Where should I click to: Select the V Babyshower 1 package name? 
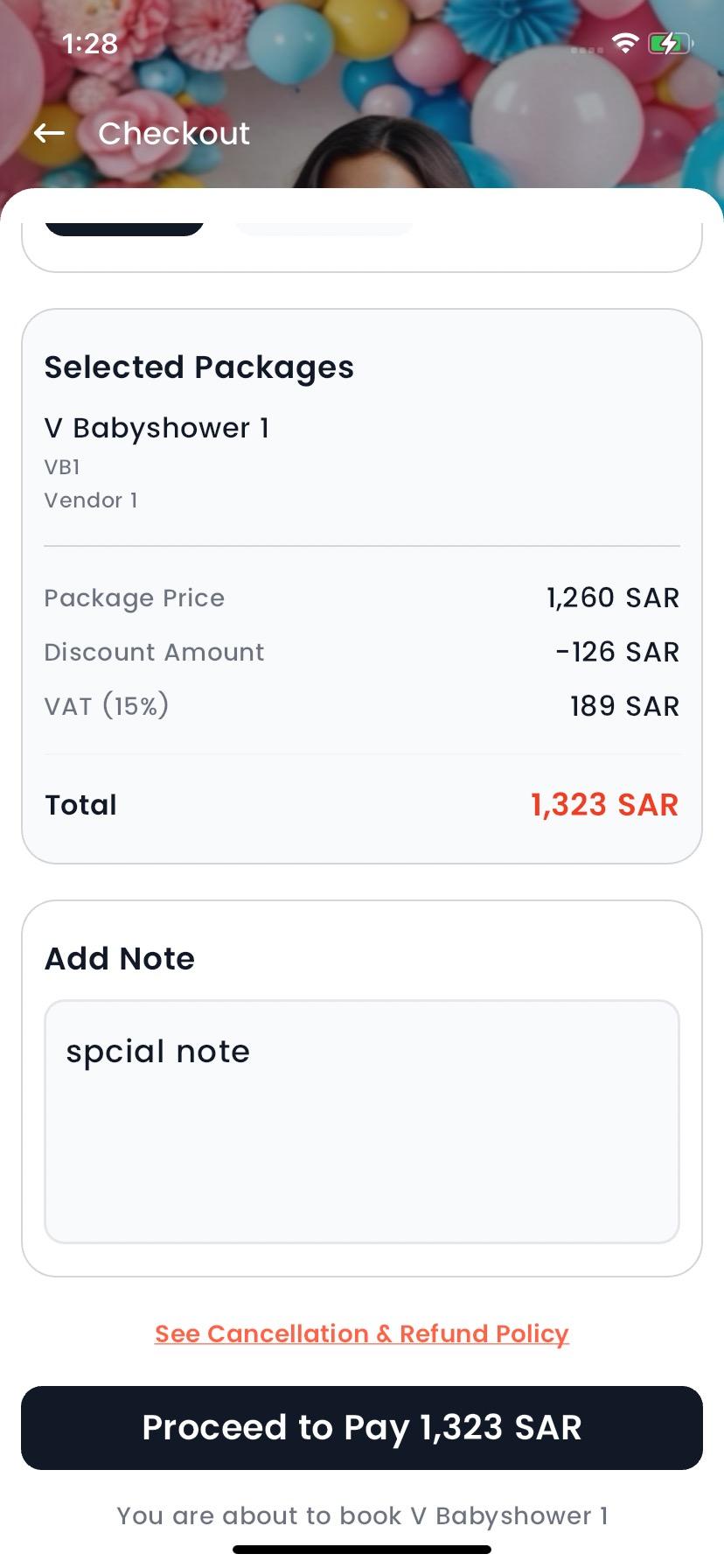[157, 428]
